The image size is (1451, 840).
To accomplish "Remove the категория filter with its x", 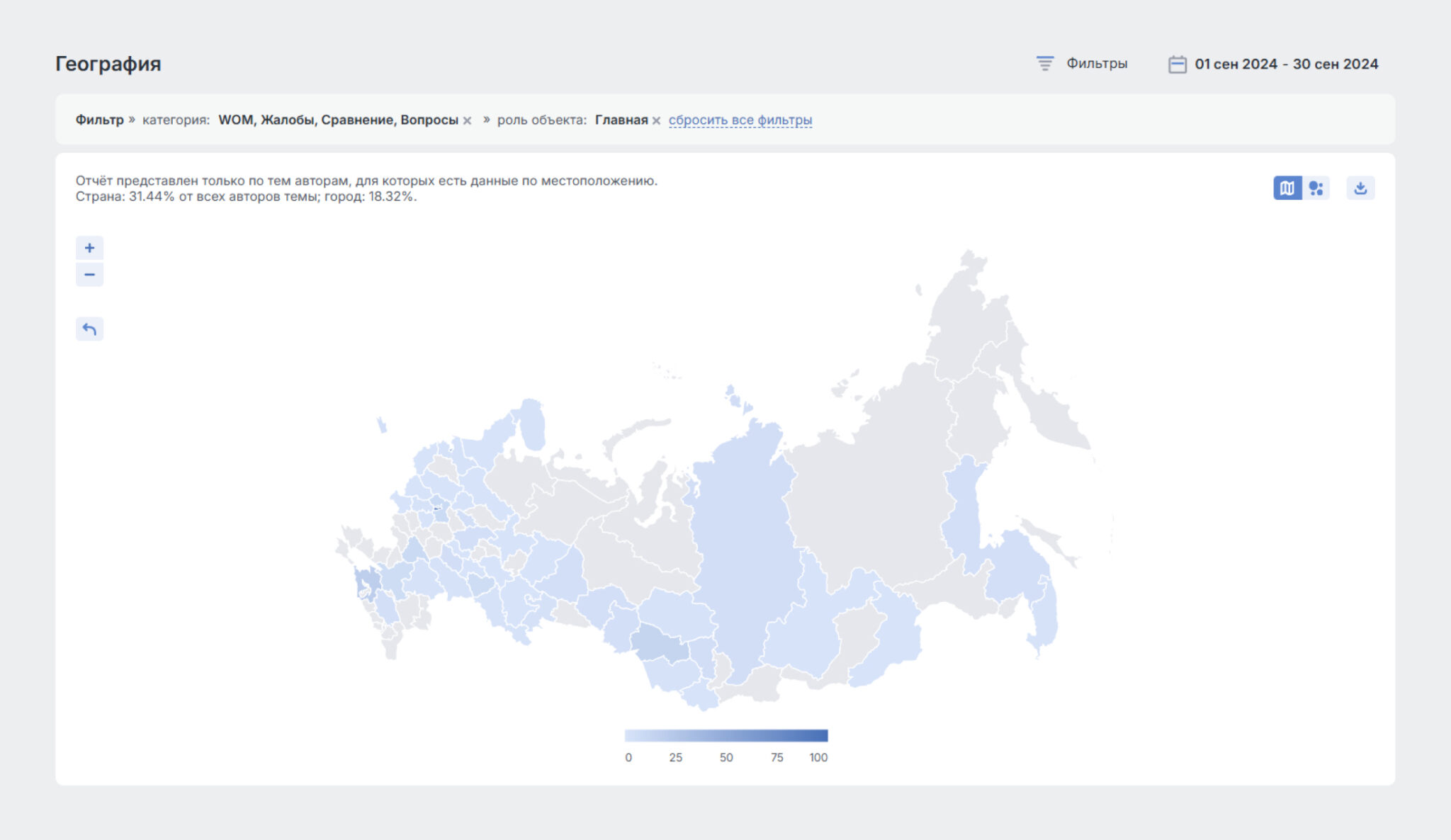I will (468, 120).
